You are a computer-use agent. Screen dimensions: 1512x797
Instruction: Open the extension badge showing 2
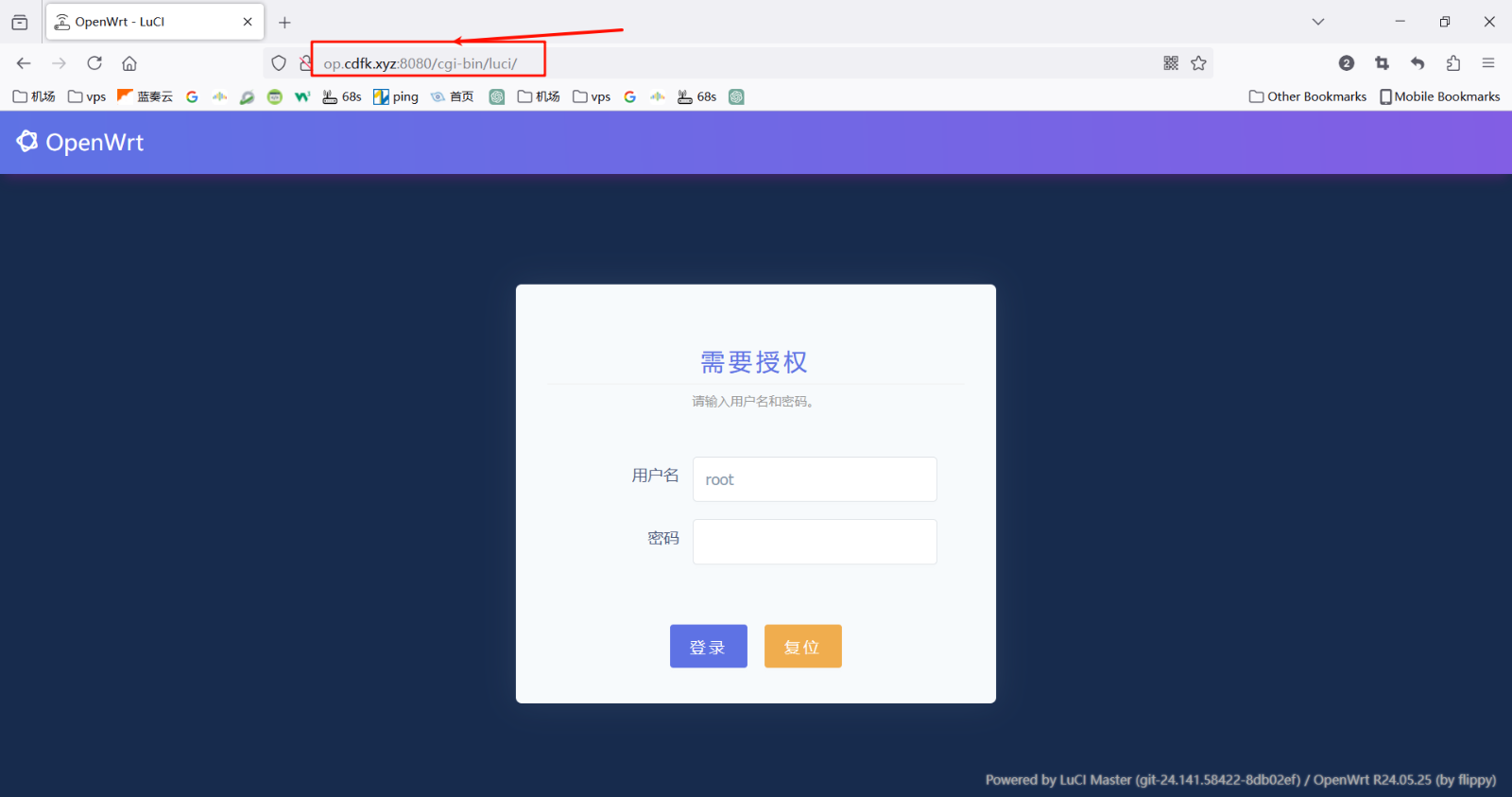[x=1347, y=63]
